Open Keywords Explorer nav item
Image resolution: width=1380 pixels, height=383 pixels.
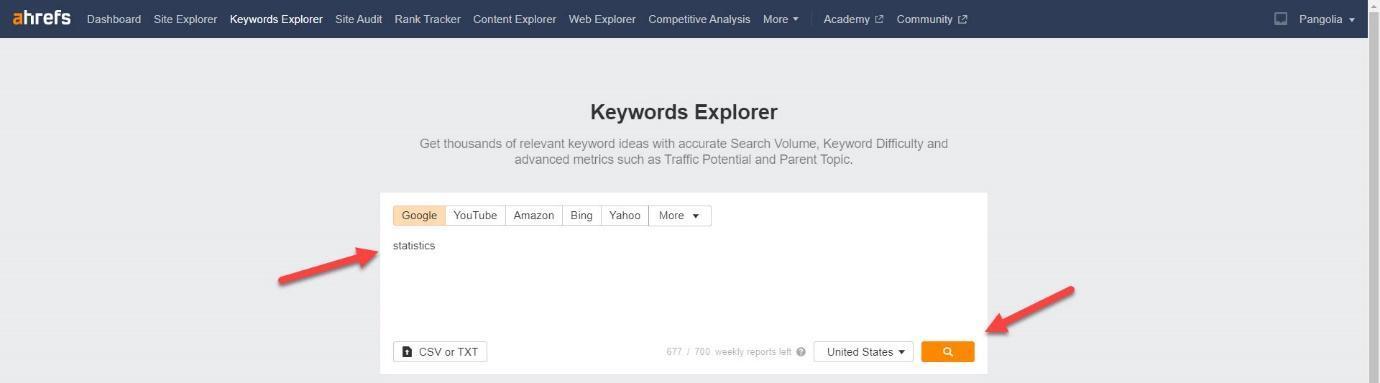tap(276, 19)
